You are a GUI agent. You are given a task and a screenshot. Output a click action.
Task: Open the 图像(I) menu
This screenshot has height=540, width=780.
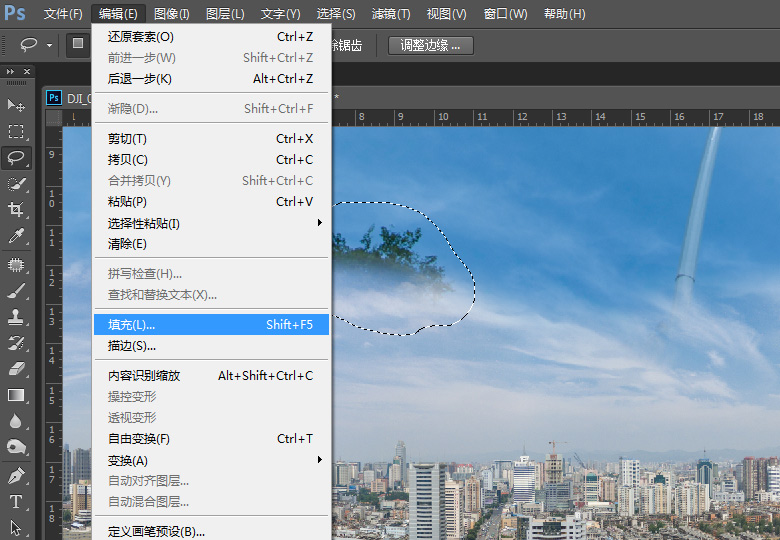click(x=172, y=14)
